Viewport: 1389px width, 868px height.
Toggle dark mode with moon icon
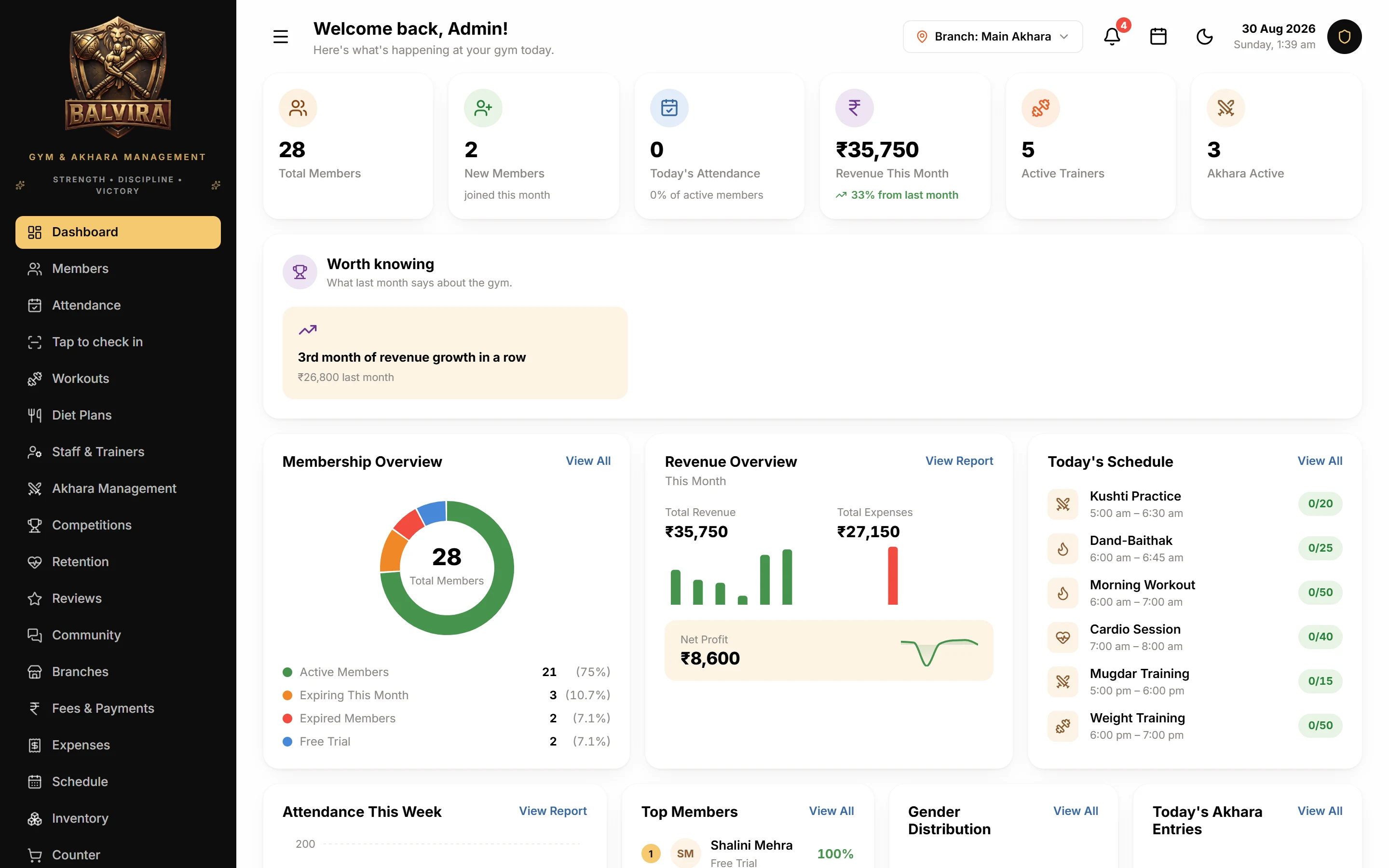[1204, 37]
